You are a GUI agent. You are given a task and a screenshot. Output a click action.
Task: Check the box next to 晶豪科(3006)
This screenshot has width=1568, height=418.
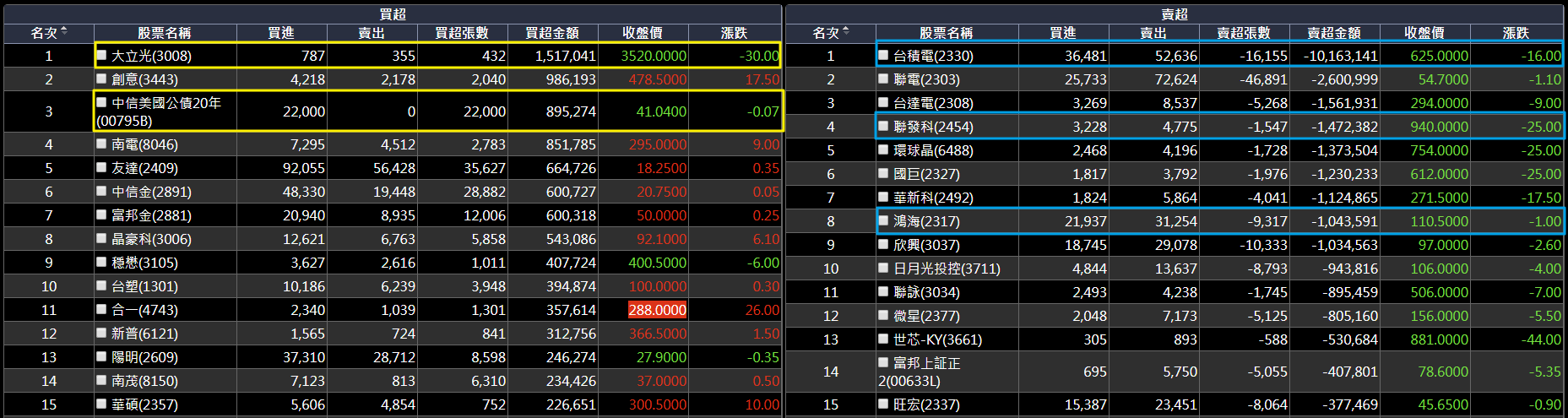tap(102, 238)
